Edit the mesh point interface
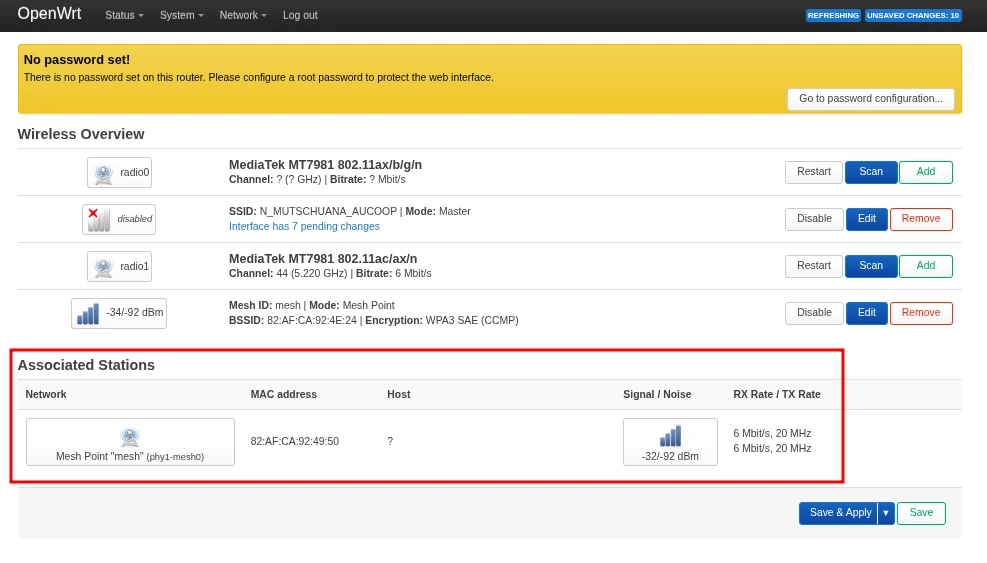Image resolution: width=987 pixels, height=563 pixels. pyautogui.click(x=866, y=313)
